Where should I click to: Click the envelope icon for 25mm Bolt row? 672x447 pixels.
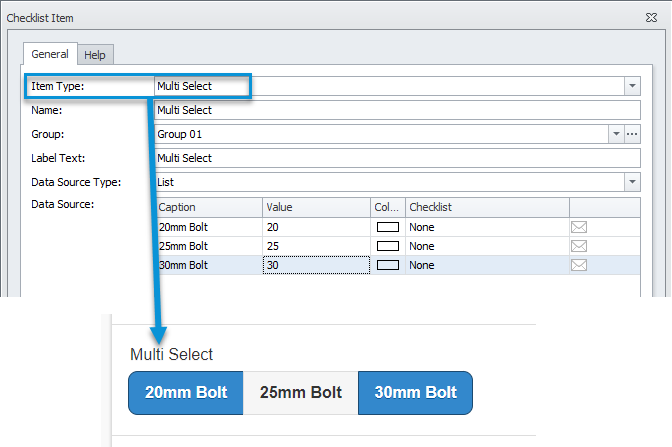579,246
